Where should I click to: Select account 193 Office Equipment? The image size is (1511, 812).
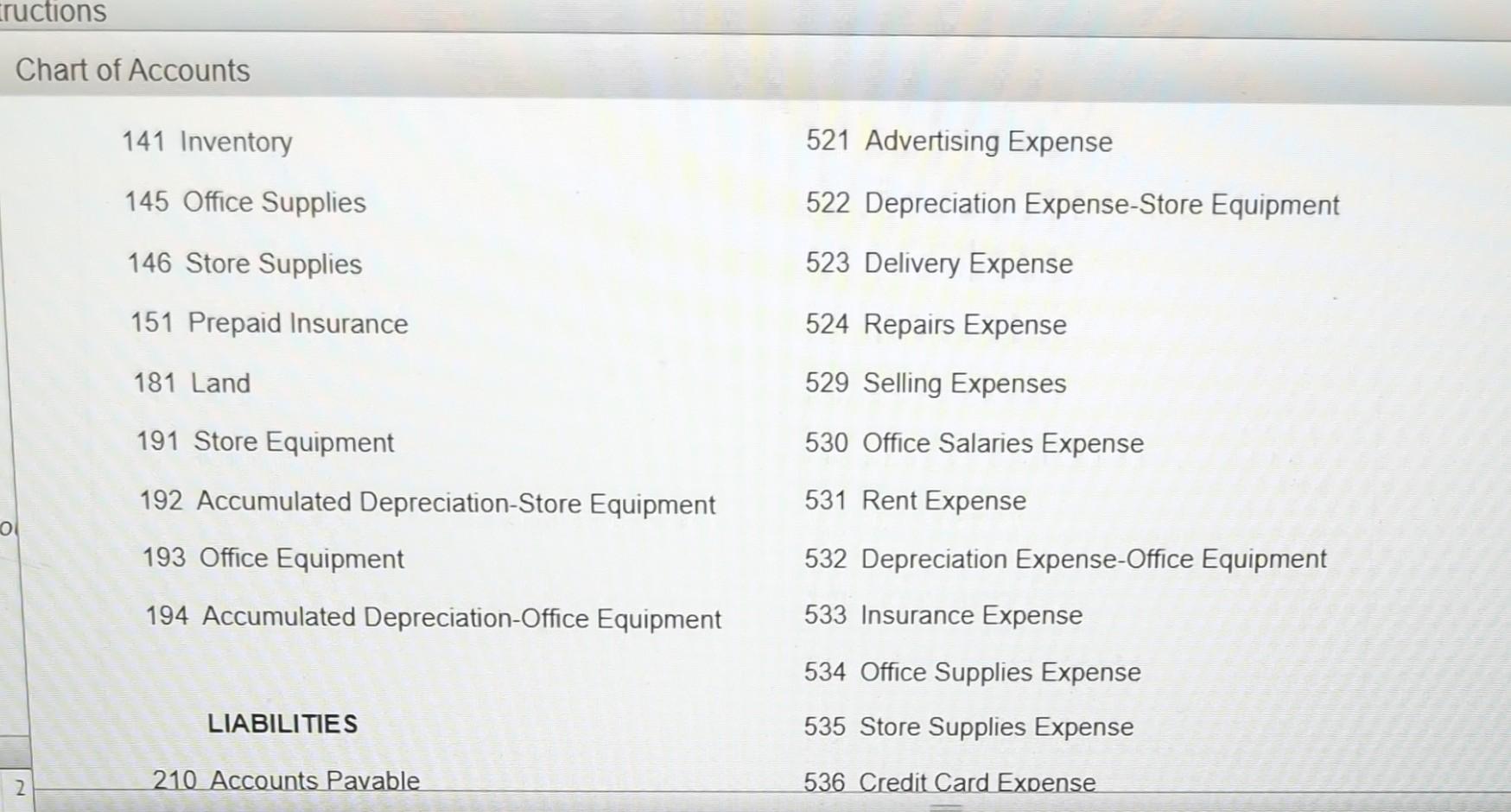click(x=270, y=558)
